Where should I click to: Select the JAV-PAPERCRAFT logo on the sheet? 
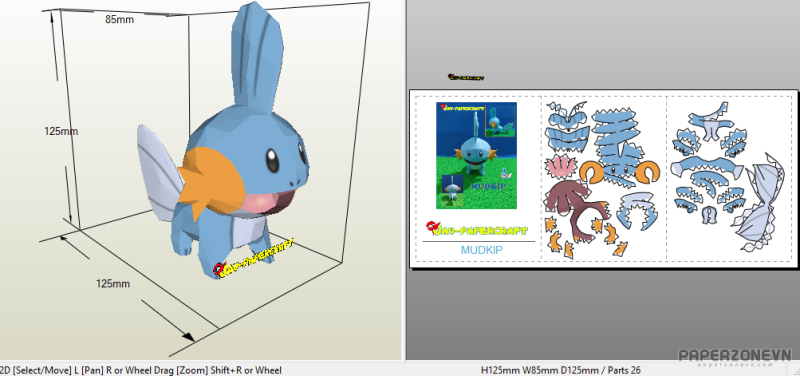pos(477,230)
